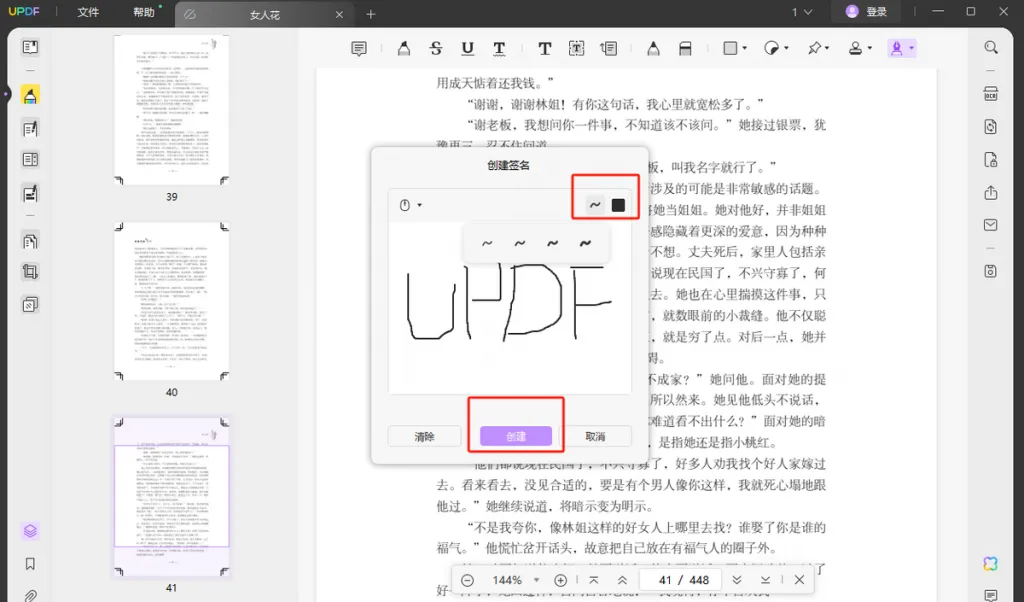Close the 女人花 tab
Screen dimensions: 1024x602
339,14
